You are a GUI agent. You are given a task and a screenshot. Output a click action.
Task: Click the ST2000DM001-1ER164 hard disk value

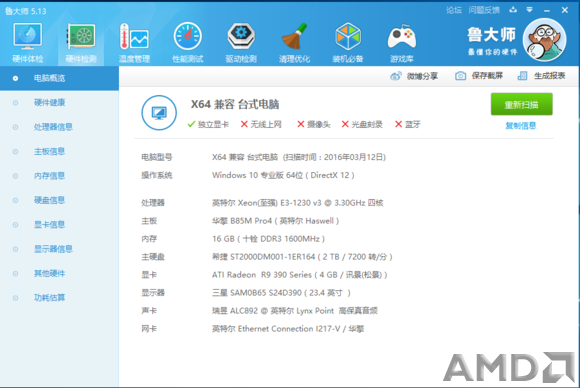click(x=302, y=257)
